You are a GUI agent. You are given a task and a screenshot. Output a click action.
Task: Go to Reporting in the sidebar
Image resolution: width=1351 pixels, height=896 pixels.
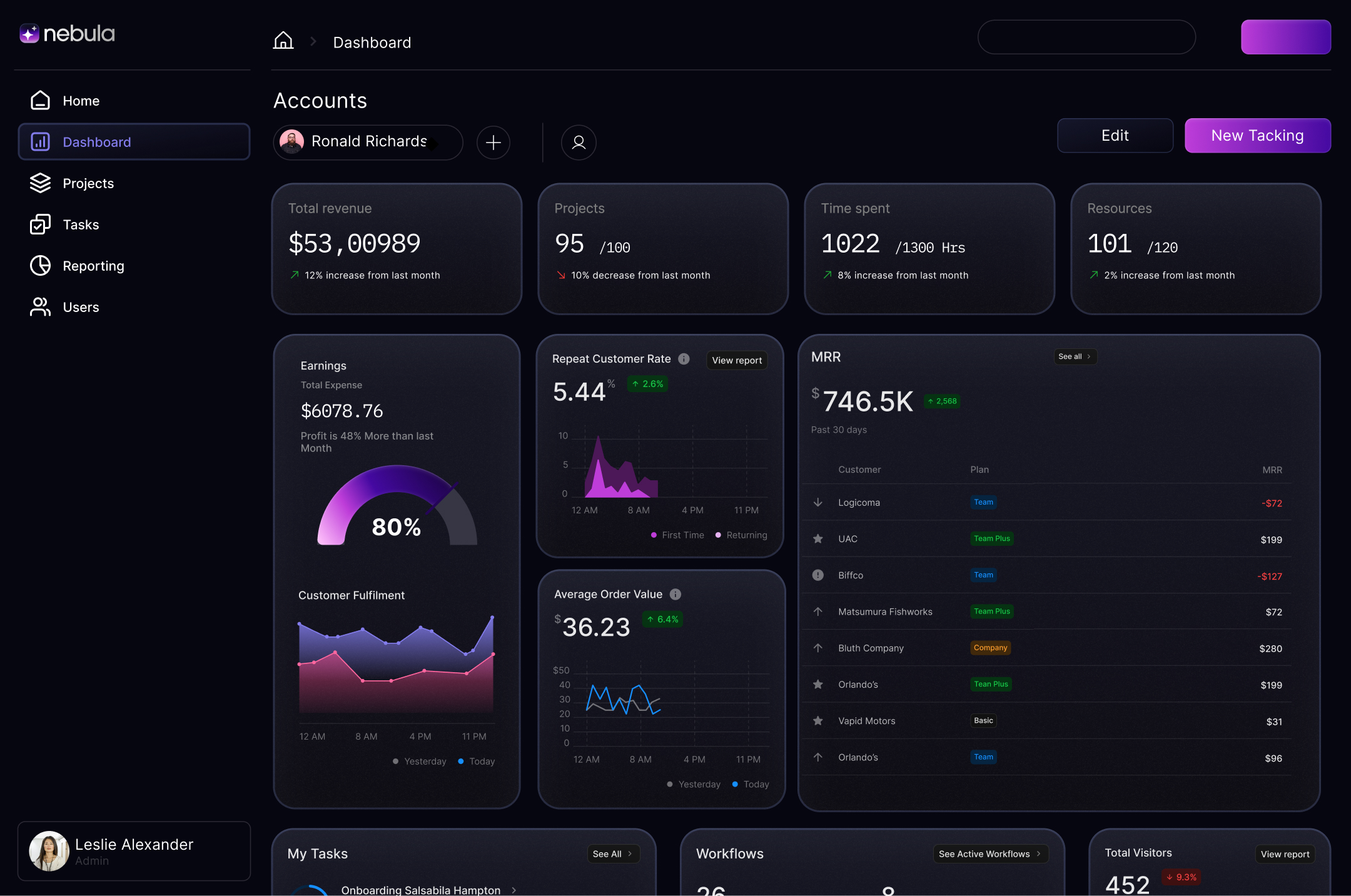(93, 266)
